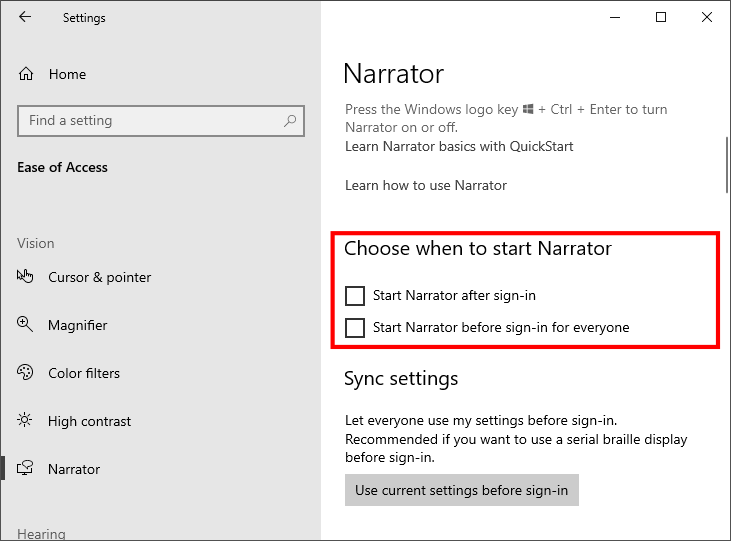
Task: Select High contrast in the sidebar
Action: click(x=89, y=421)
